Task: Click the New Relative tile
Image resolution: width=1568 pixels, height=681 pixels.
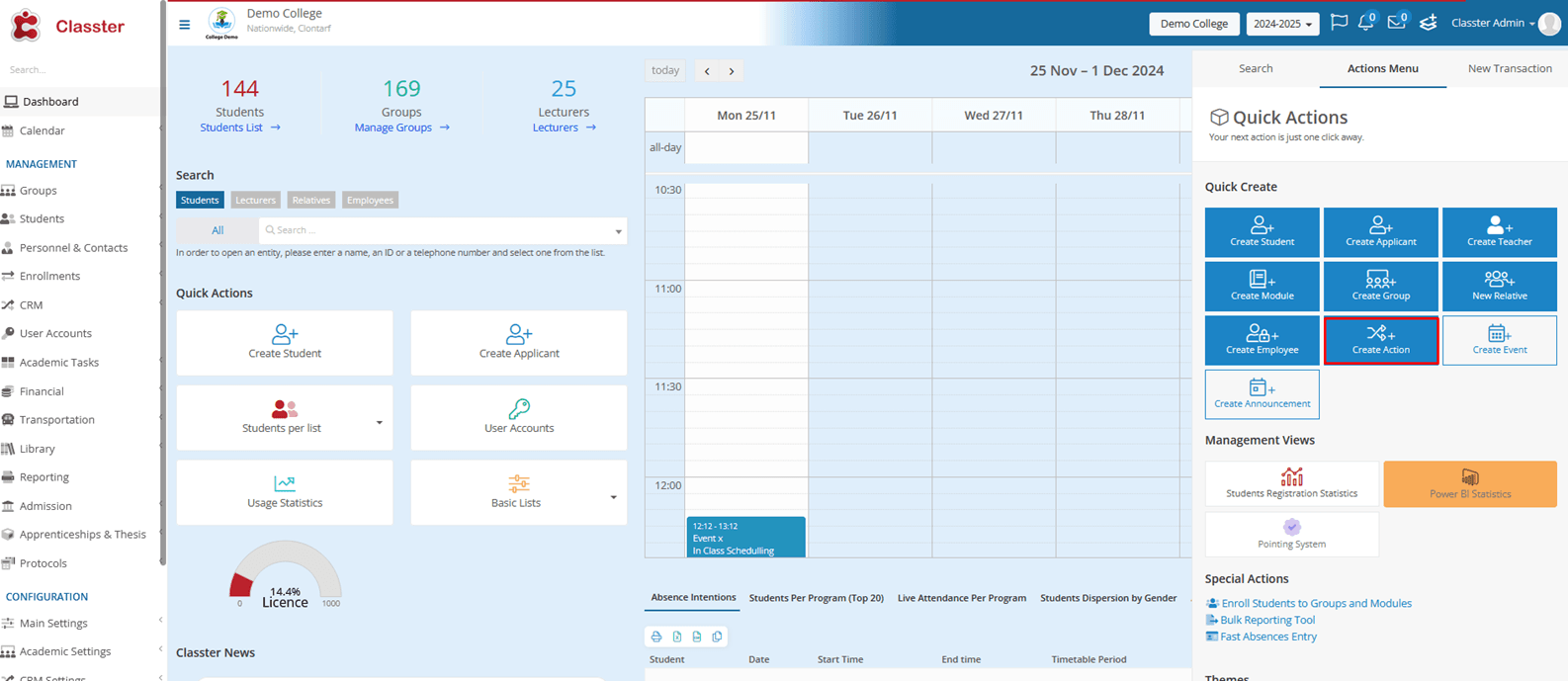Action: pos(1499,287)
